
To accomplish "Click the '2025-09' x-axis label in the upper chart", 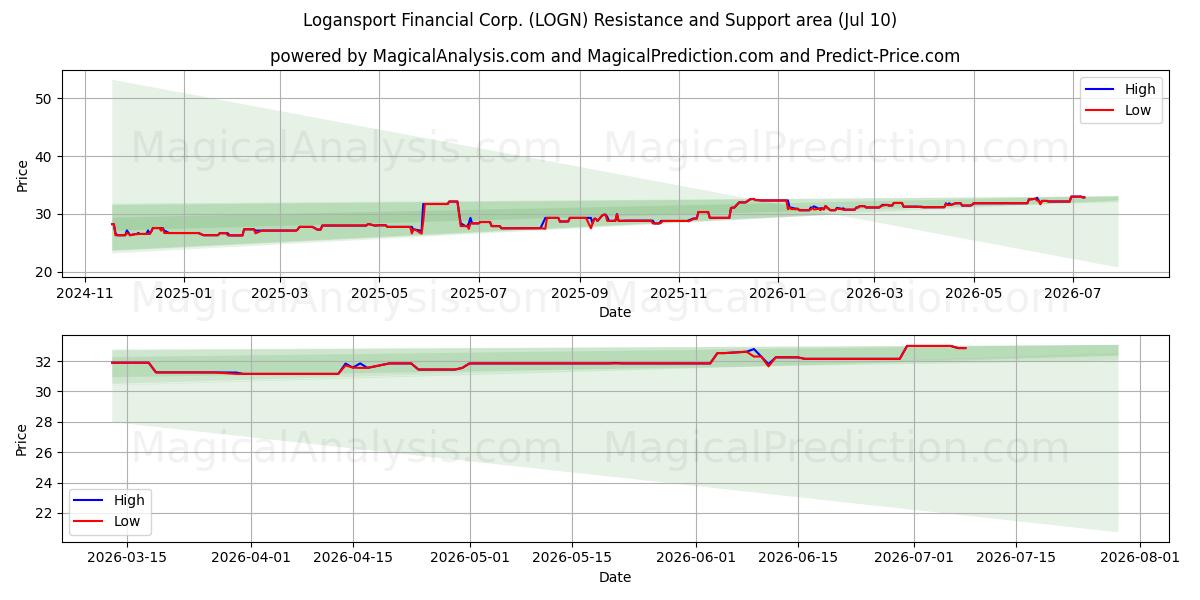I will 580,294.
